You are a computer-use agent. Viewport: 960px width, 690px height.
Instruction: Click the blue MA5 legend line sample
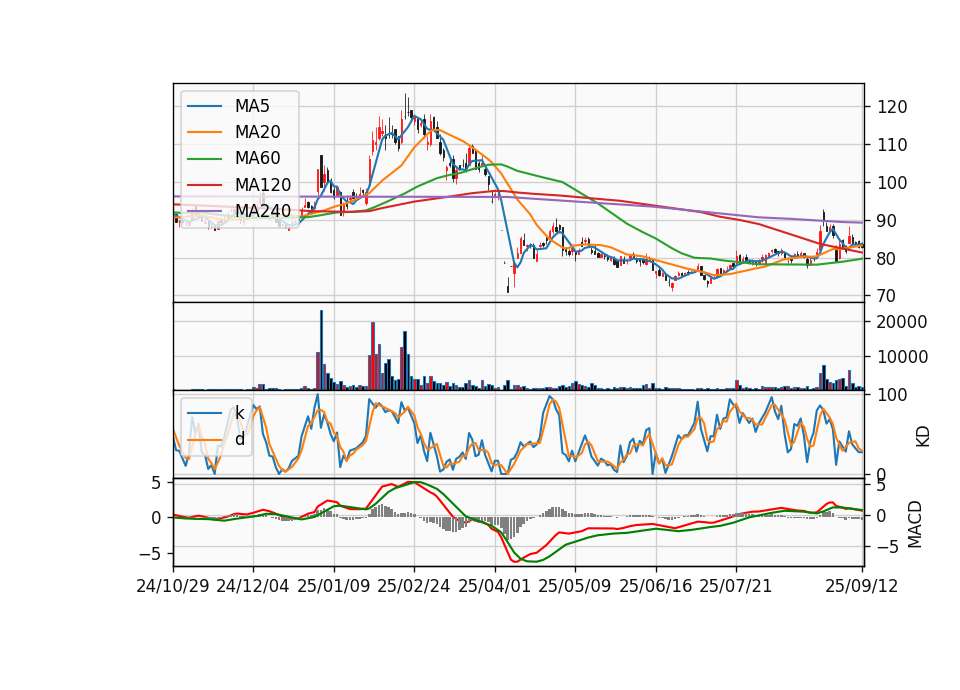coord(205,107)
